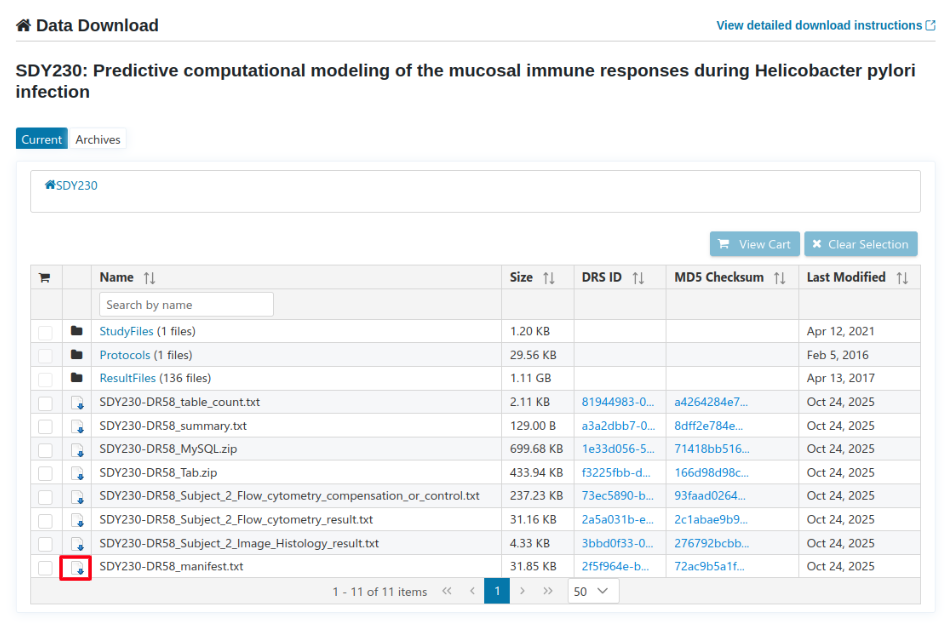Screen dimensions: 950x625
Task: Switch to the Archives tab
Action: [x=97, y=139]
